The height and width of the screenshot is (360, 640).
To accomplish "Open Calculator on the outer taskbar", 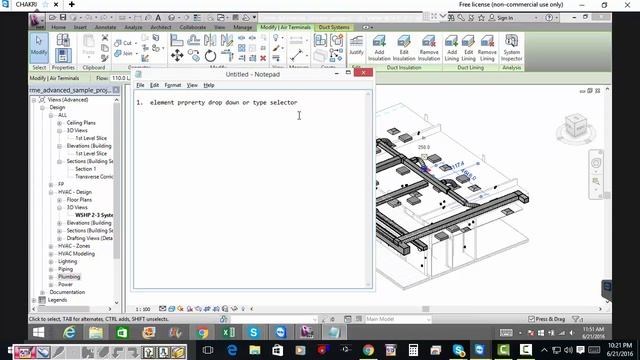I will (x=413, y=350).
